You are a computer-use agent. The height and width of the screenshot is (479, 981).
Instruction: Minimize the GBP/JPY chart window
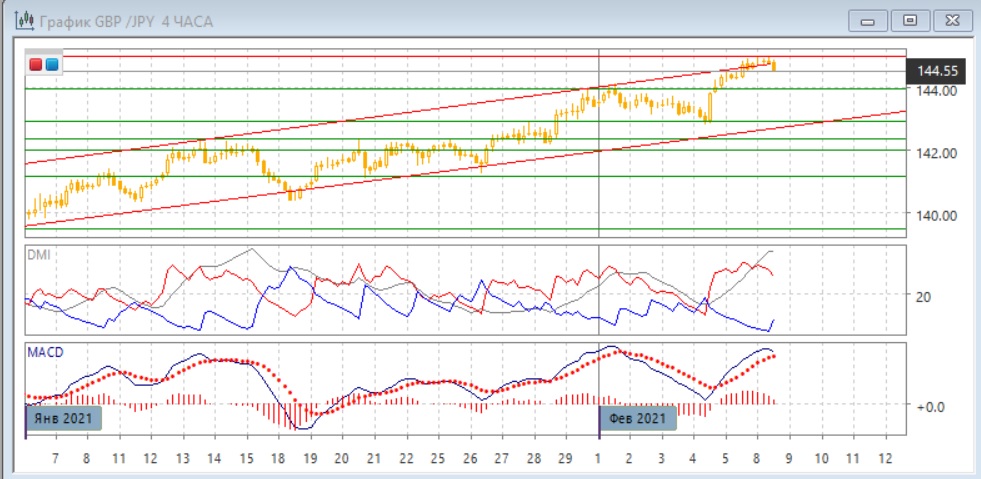(868, 20)
